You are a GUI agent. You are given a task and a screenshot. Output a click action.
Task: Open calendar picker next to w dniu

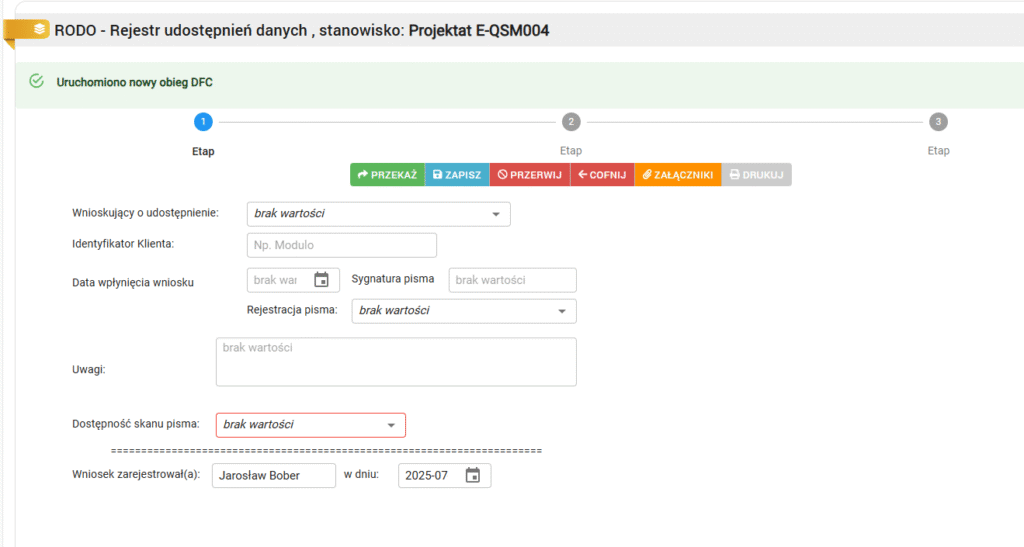pos(473,476)
